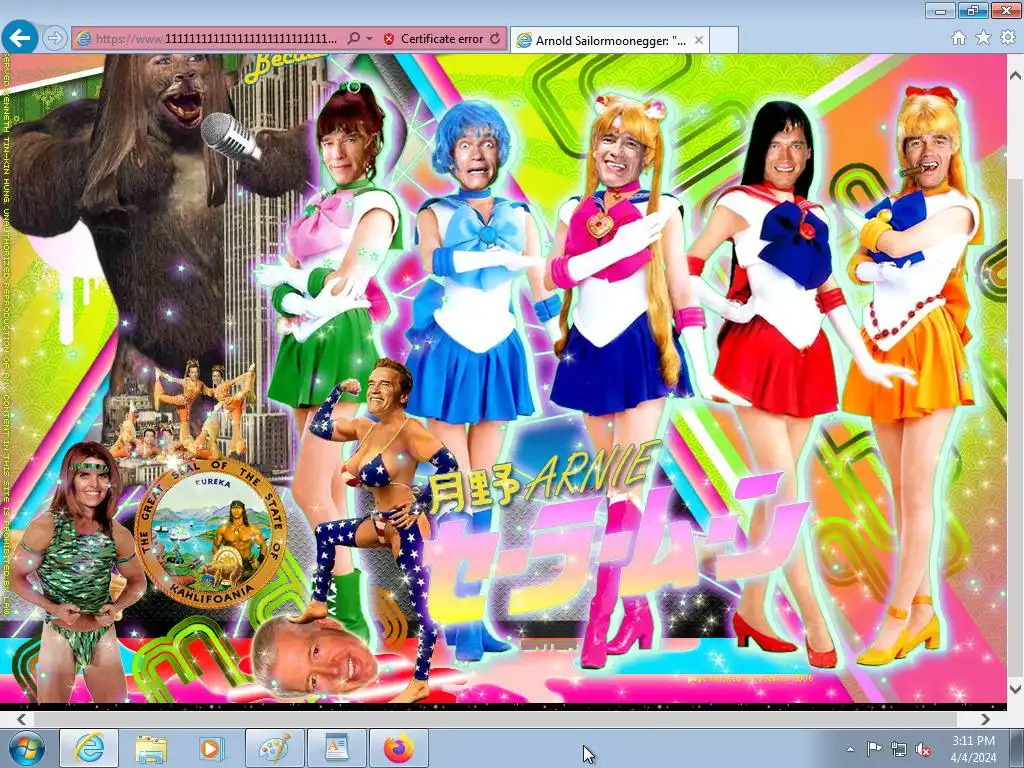Open WordPad document icon on taskbar

[x=336, y=748]
